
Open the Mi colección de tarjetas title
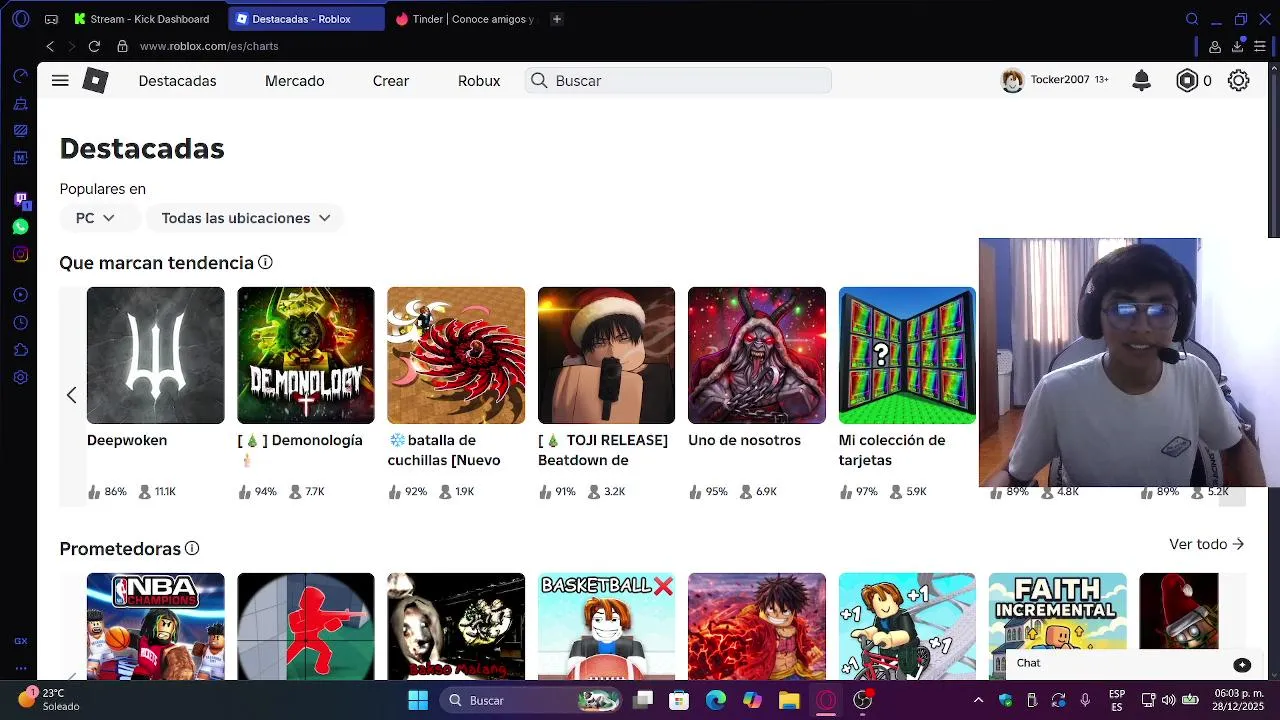[x=892, y=450]
